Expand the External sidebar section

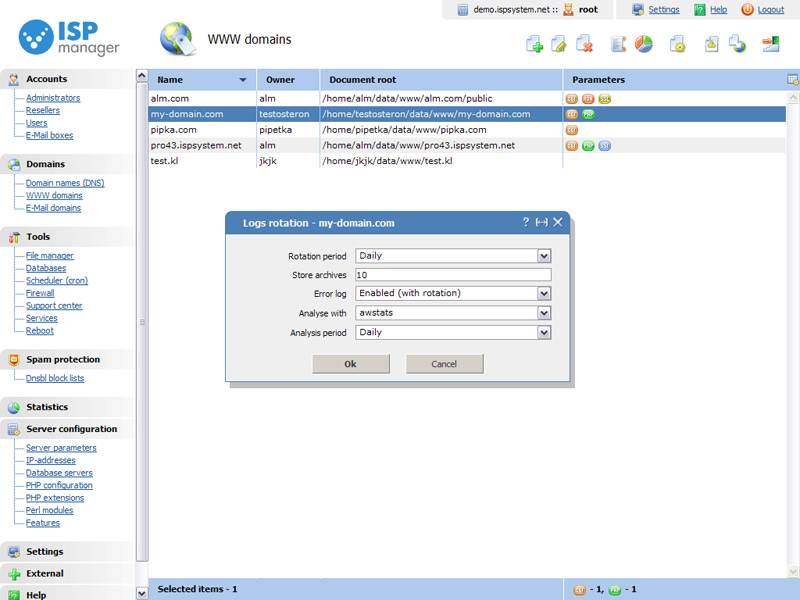pyautogui.click(x=68, y=573)
